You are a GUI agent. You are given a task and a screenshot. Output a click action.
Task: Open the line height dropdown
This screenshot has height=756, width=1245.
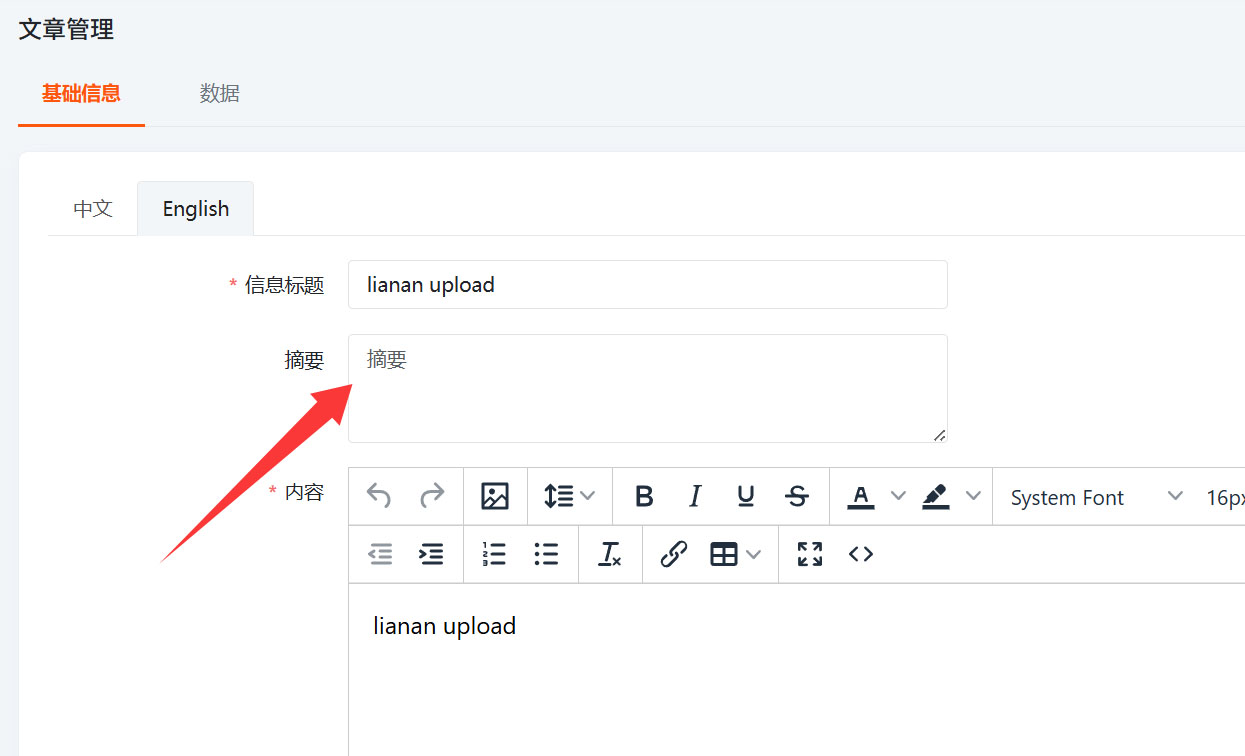[570, 496]
